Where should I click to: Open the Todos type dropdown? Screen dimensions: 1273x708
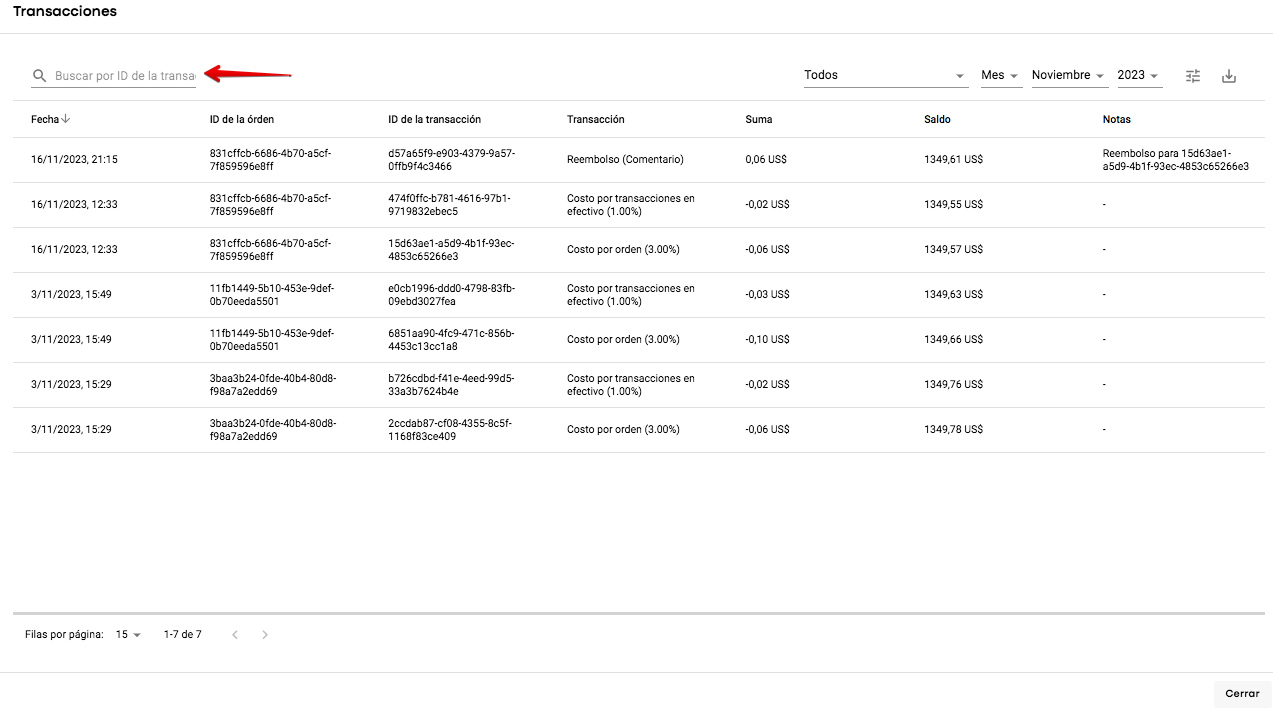click(886, 75)
